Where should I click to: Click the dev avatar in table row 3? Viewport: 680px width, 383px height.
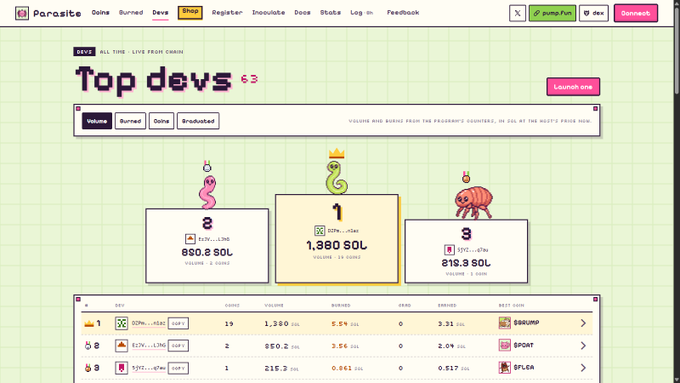(121, 368)
